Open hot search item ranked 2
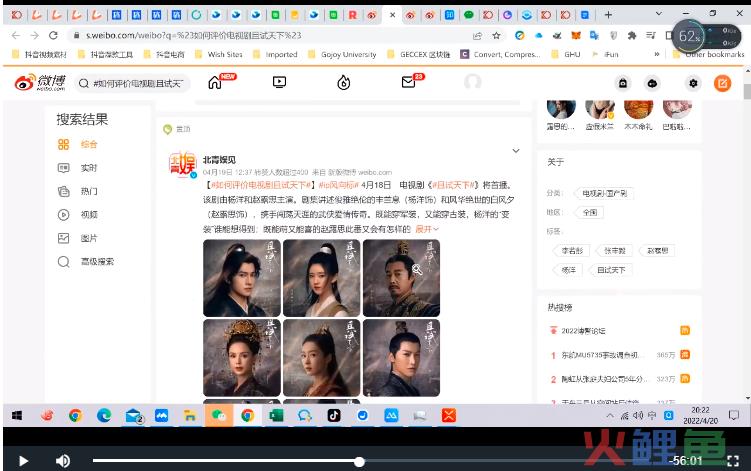Screen dimensions: 751x471 click(x=604, y=379)
